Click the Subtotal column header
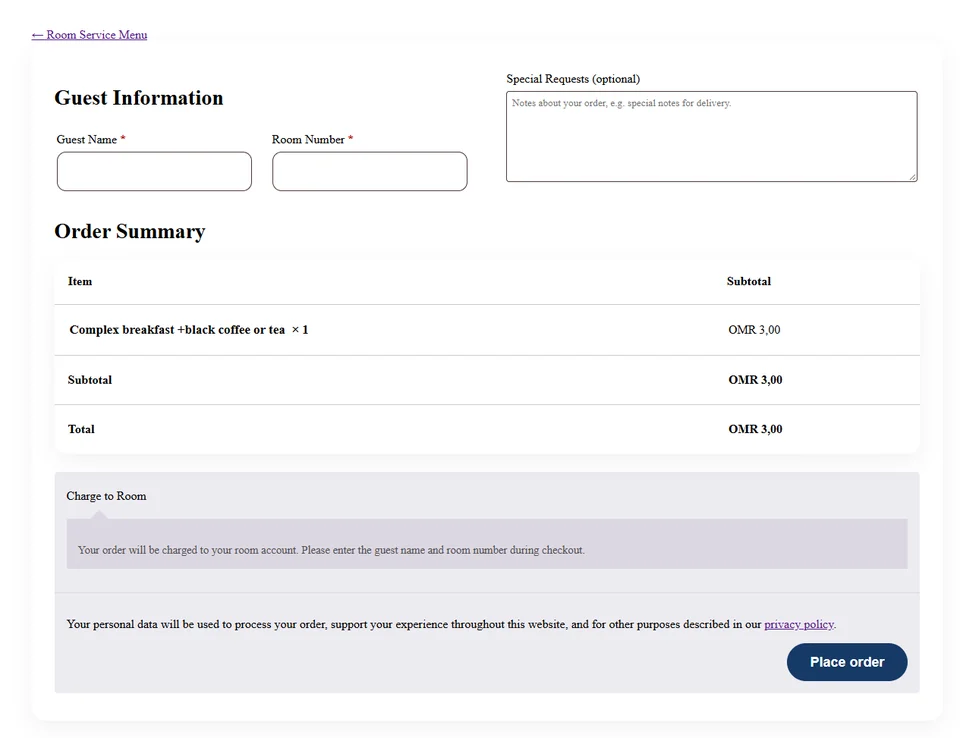Viewport: 960px width, 738px height. click(x=749, y=281)
